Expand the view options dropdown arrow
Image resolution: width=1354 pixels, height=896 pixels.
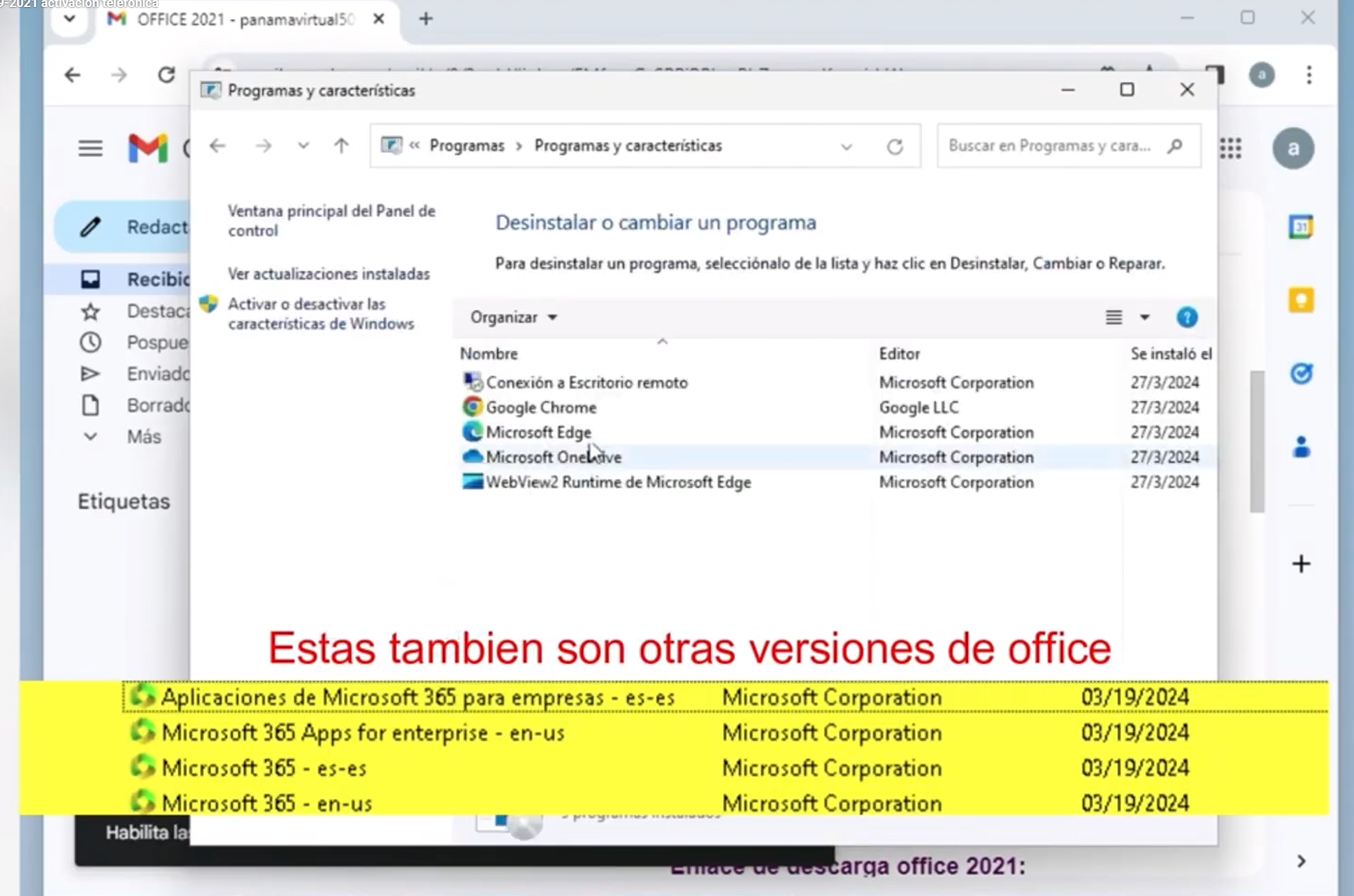1144,317
